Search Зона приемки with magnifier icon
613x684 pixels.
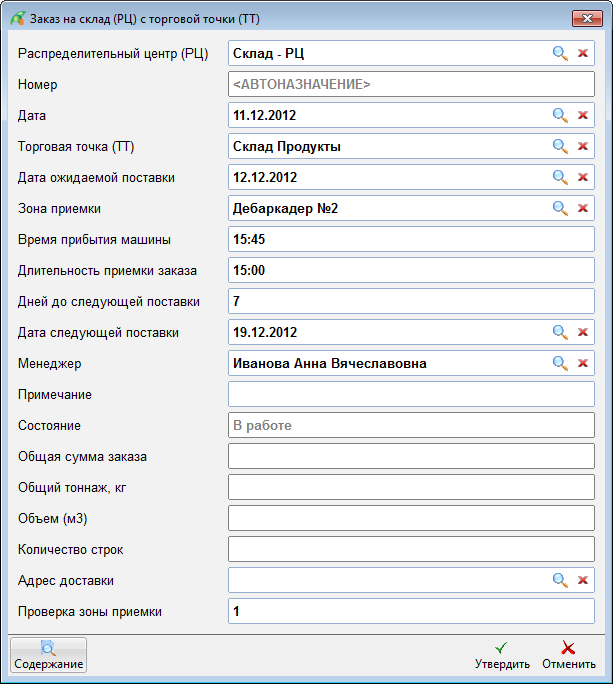click(x=560, y=209)
